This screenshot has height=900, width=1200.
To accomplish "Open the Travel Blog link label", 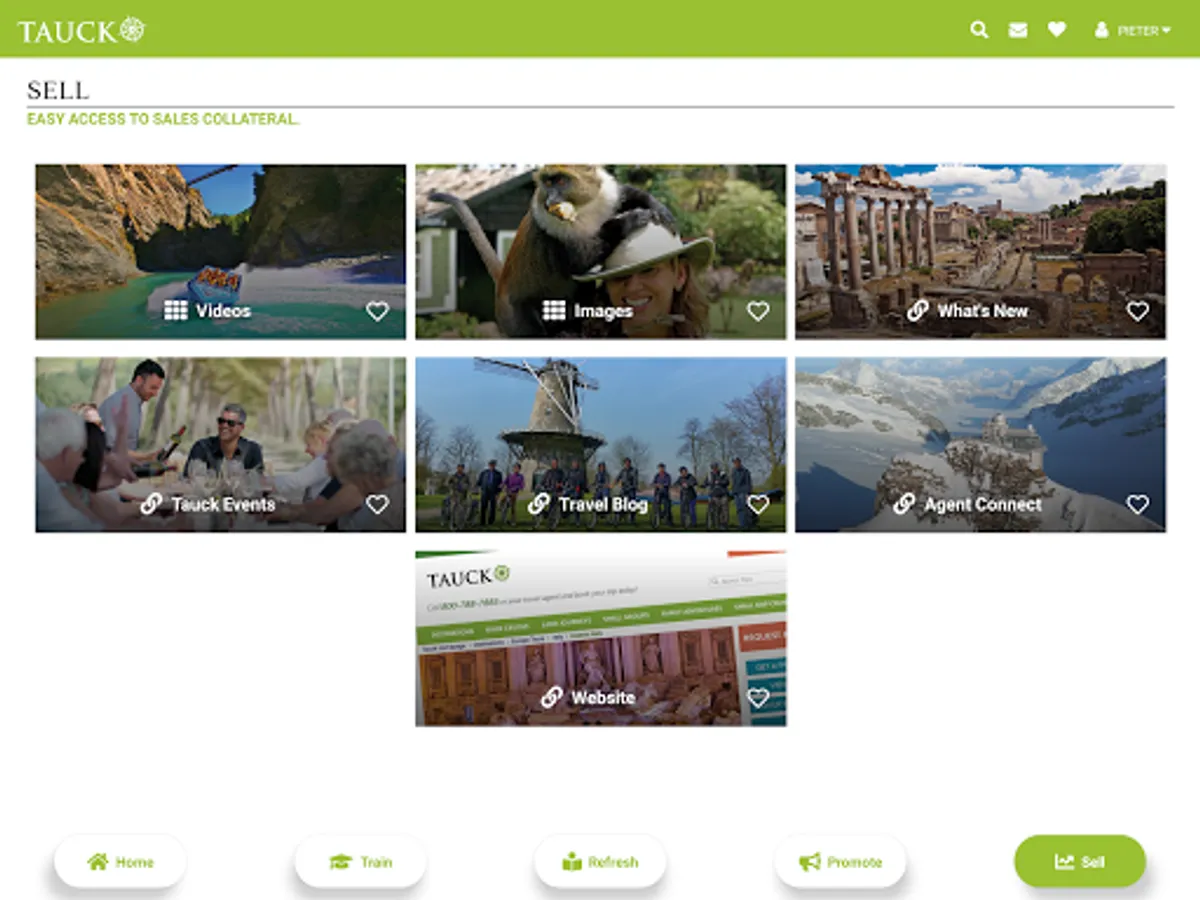I will tap(603, 504).
